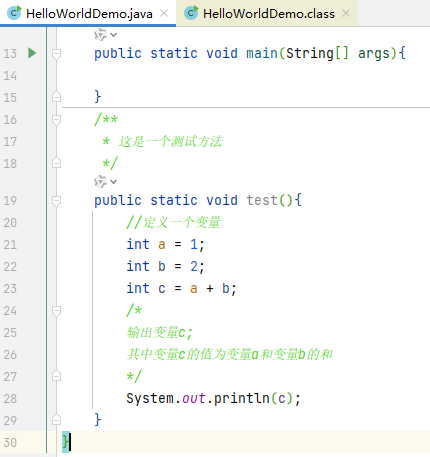
Task: Open the inlay hint icon above main method
Action: pos(100,34)
